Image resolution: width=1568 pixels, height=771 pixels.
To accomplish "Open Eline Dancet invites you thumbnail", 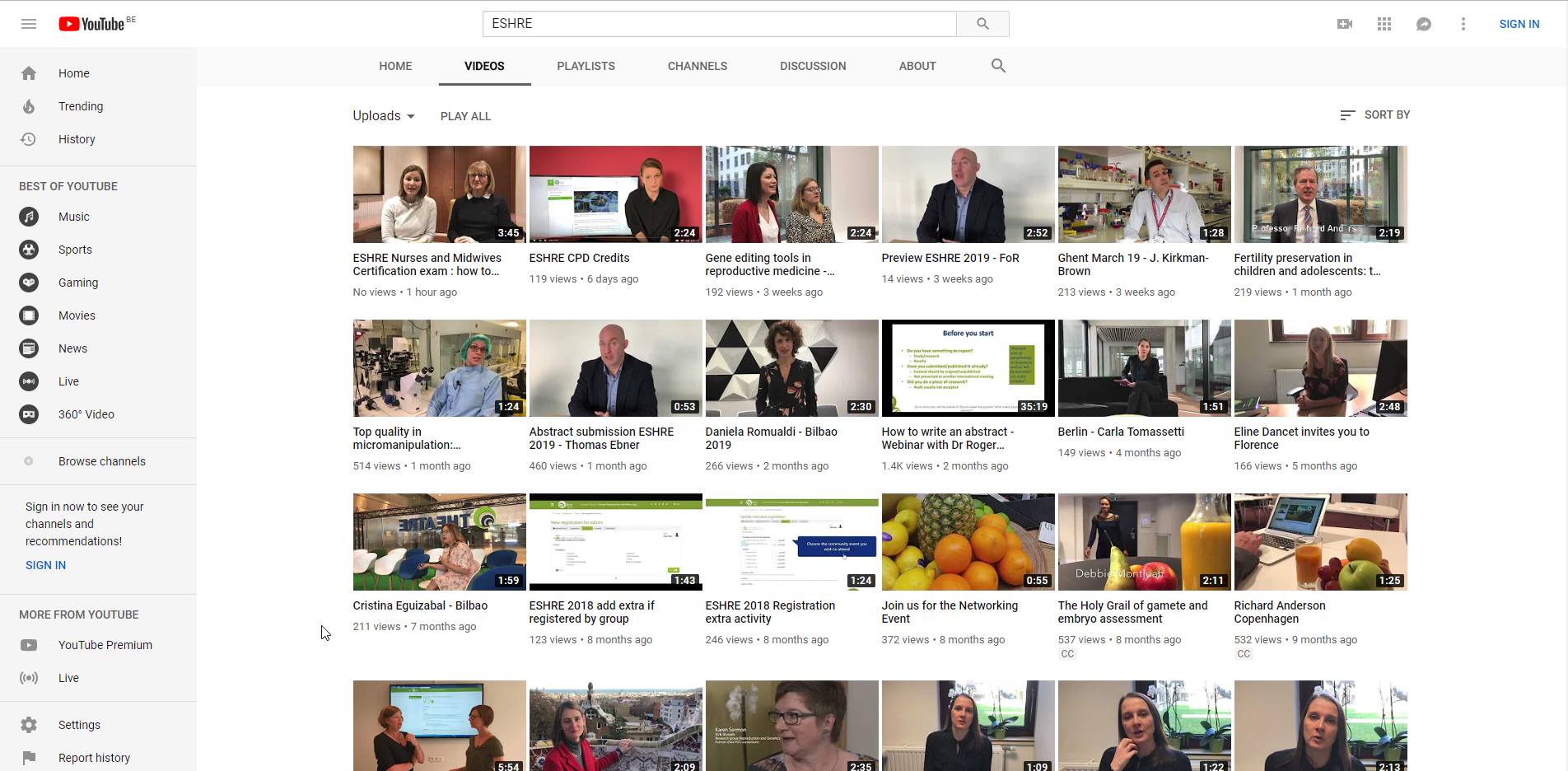I will tap(1320, 368).
